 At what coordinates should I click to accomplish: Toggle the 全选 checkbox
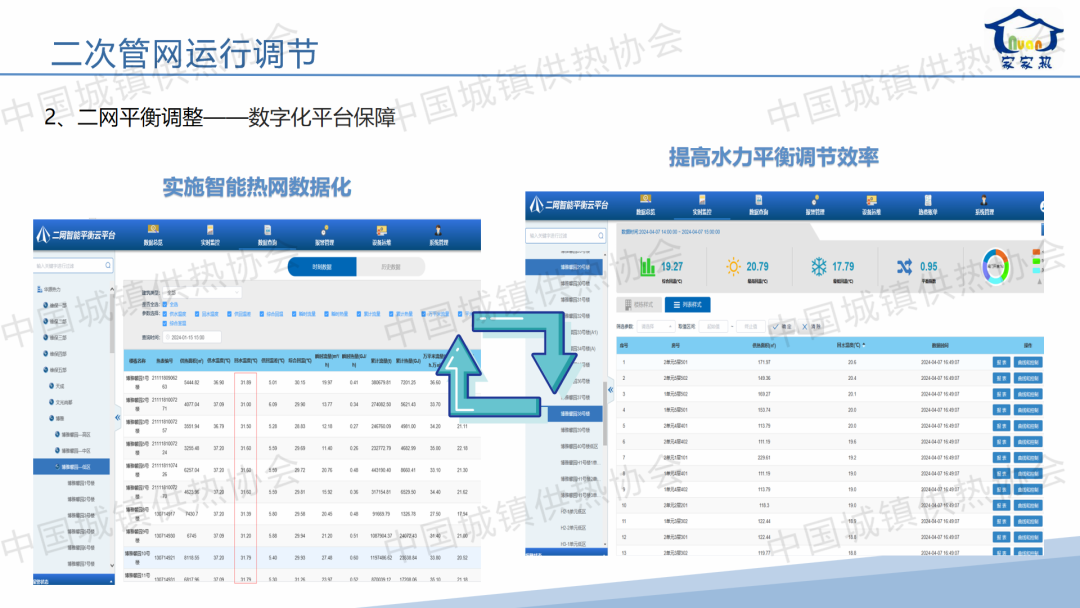click(x=164, y=304)
